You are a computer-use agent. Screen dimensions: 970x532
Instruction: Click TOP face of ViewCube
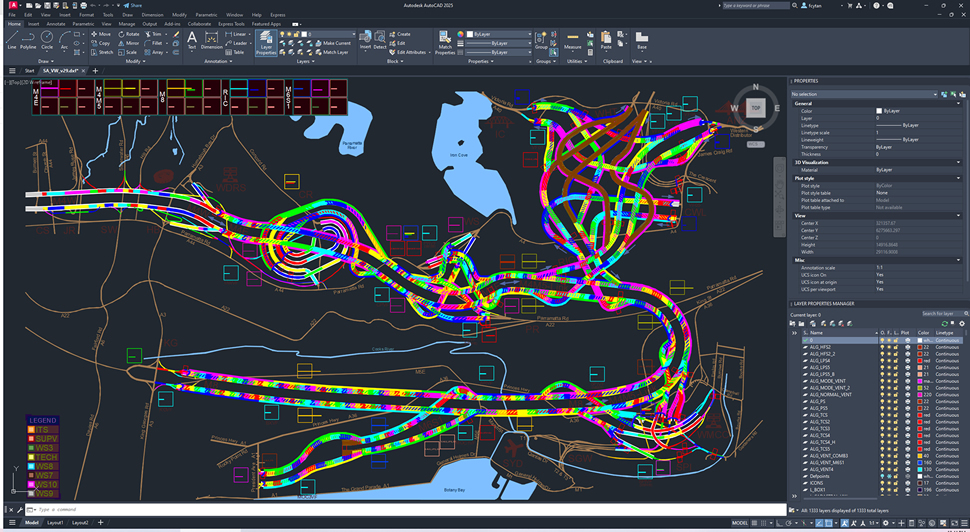755,108
